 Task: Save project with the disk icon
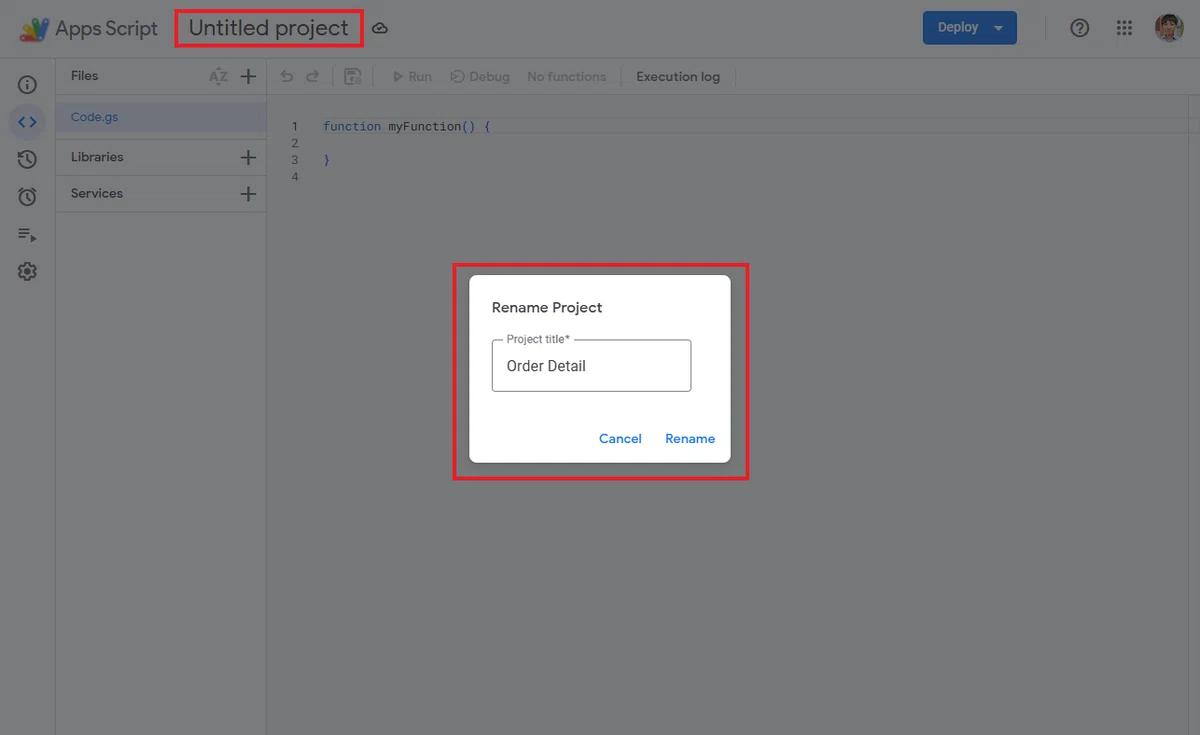pos(352,76)
